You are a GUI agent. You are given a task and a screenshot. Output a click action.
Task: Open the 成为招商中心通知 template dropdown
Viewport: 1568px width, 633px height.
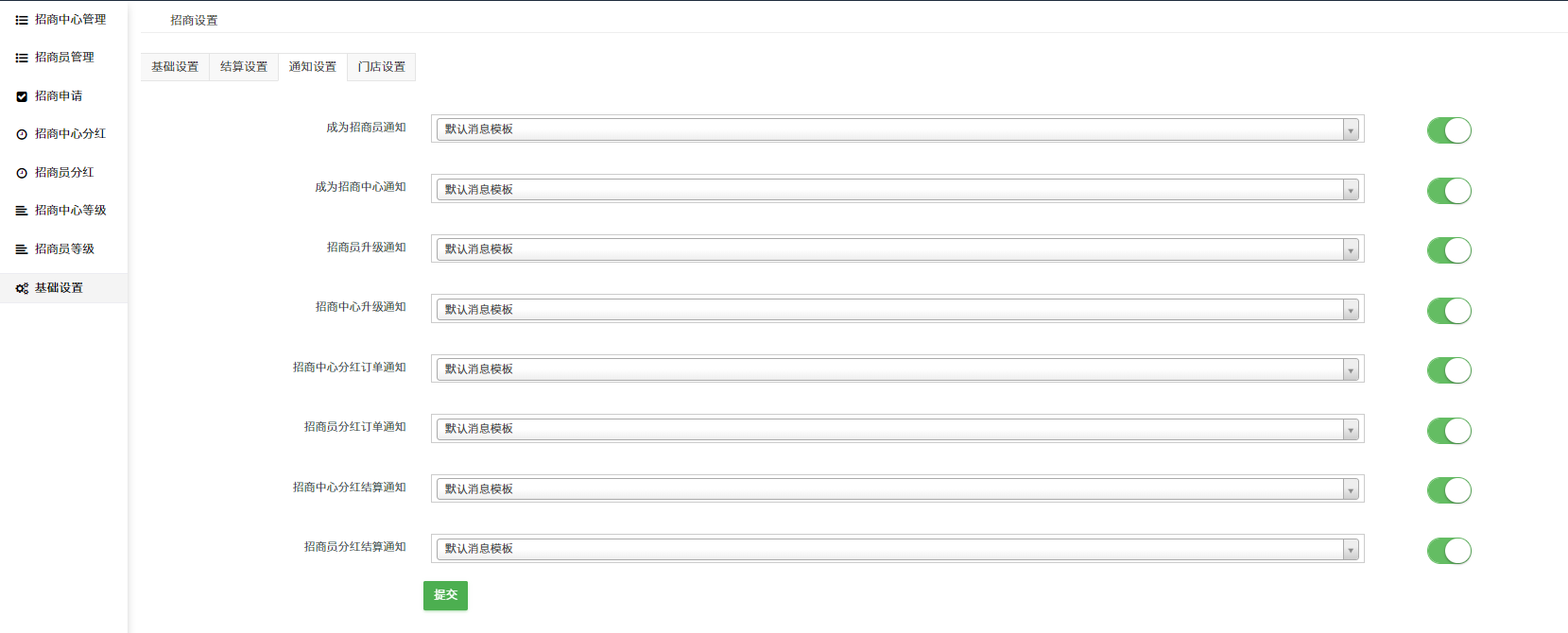897,189
